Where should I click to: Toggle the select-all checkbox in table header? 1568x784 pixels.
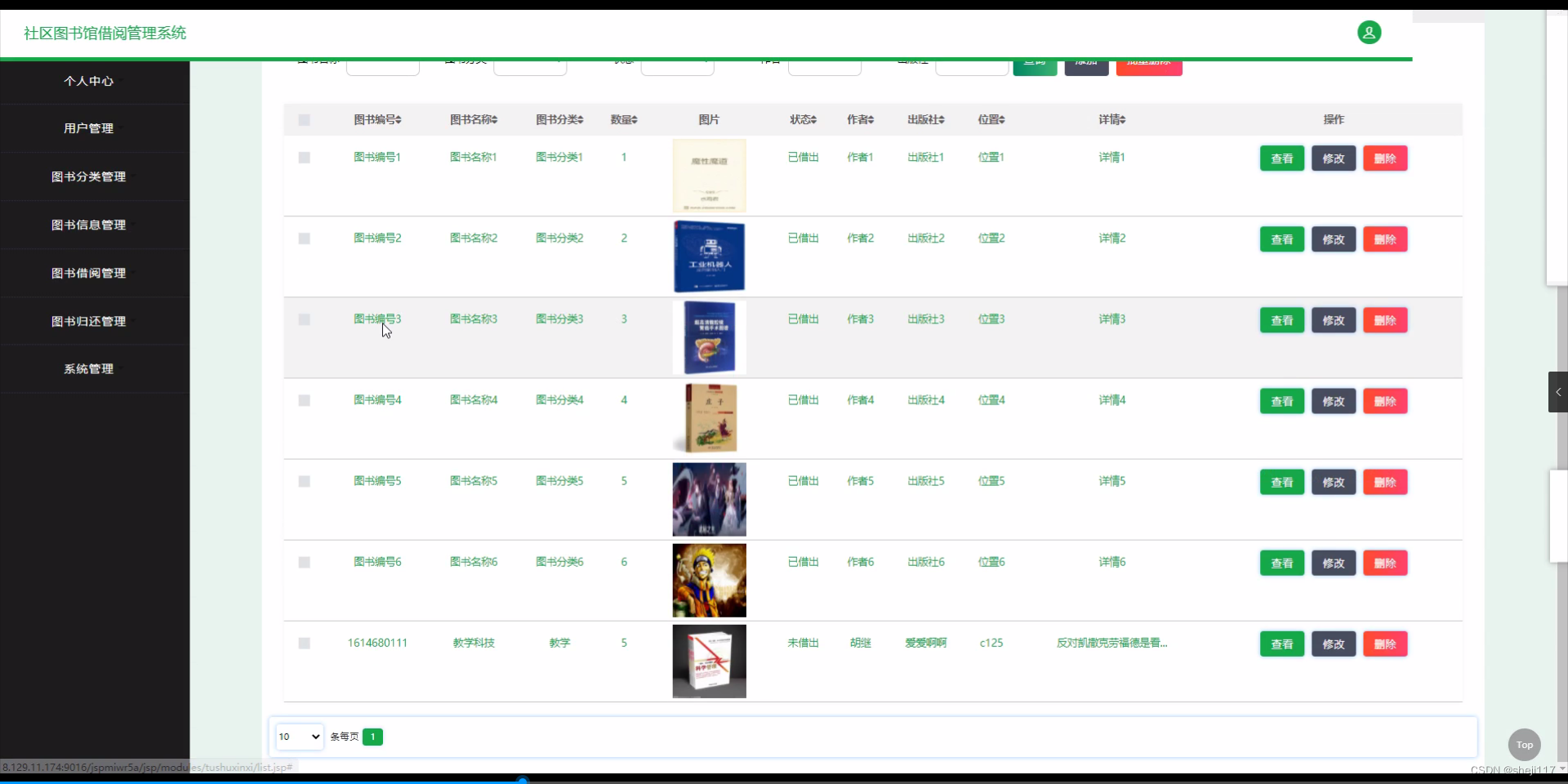tap(304, 119)
